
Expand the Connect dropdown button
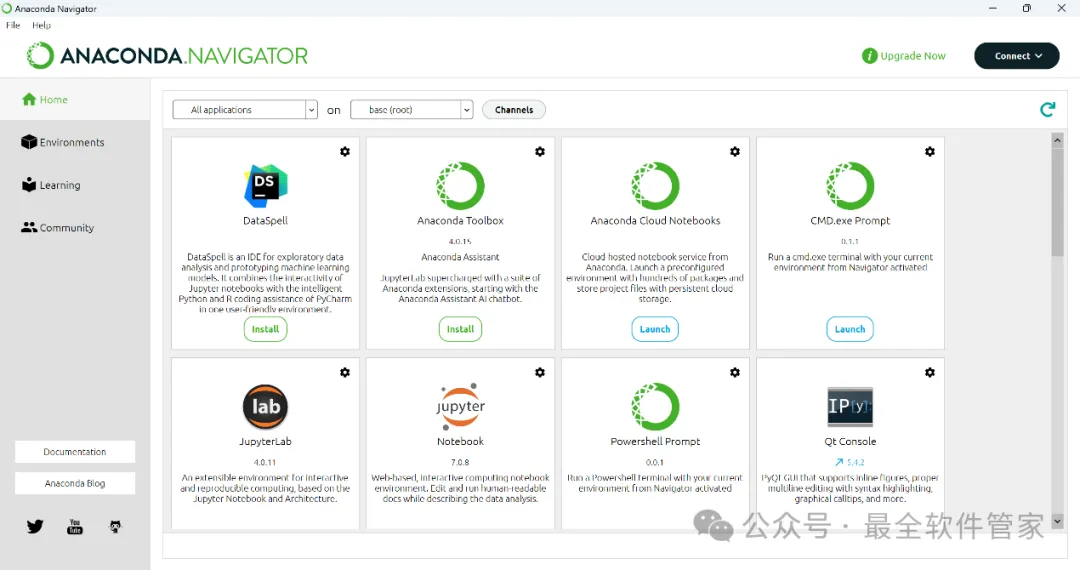pyautogui.click(x=1017, y=56)
